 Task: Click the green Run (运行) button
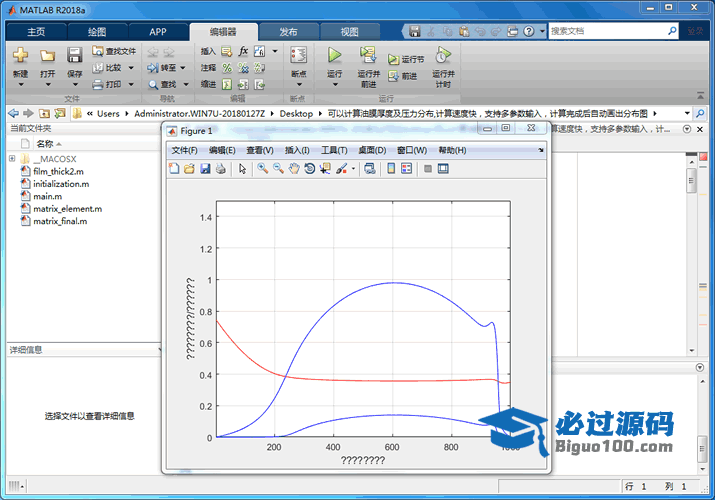[x=335, y=58]
